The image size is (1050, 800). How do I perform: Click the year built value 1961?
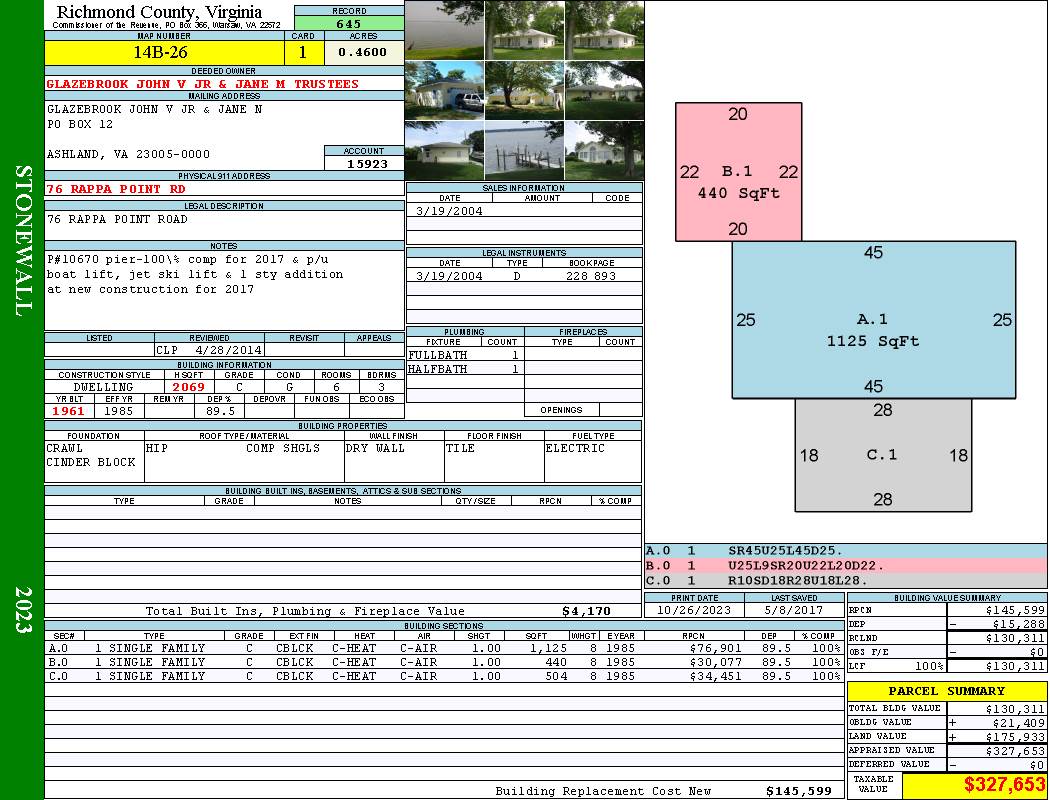coord(68,411)
